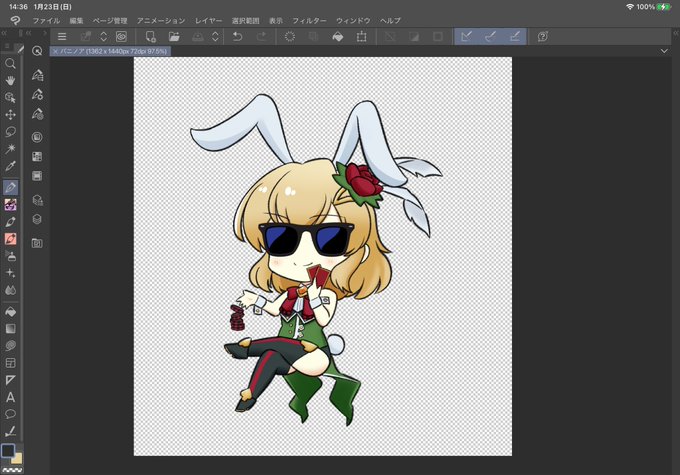Select the Eyedropper tool
The image size is (680, 475).
pos(10,166)
